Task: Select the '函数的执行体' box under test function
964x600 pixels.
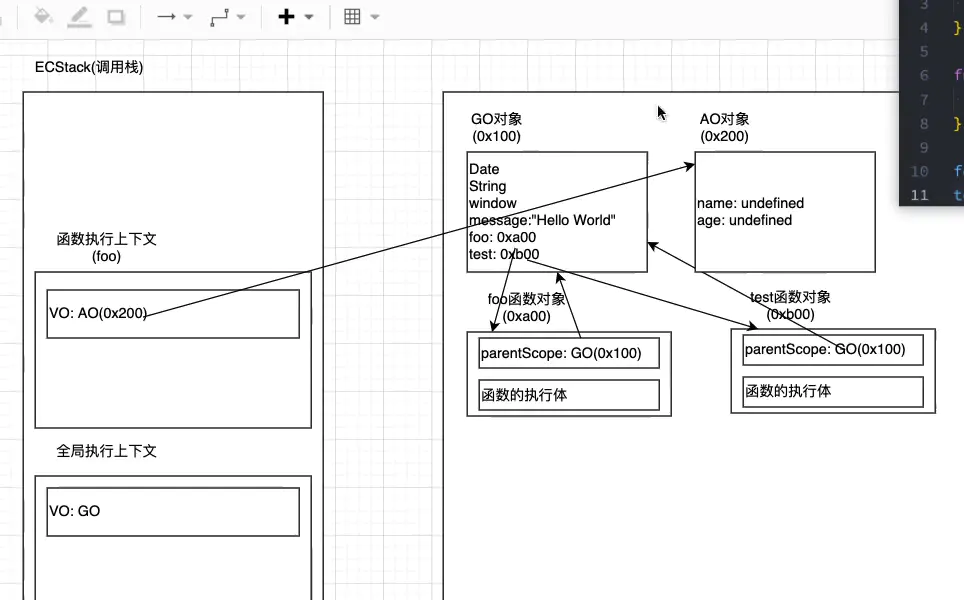Action: [x=832, y=391]
